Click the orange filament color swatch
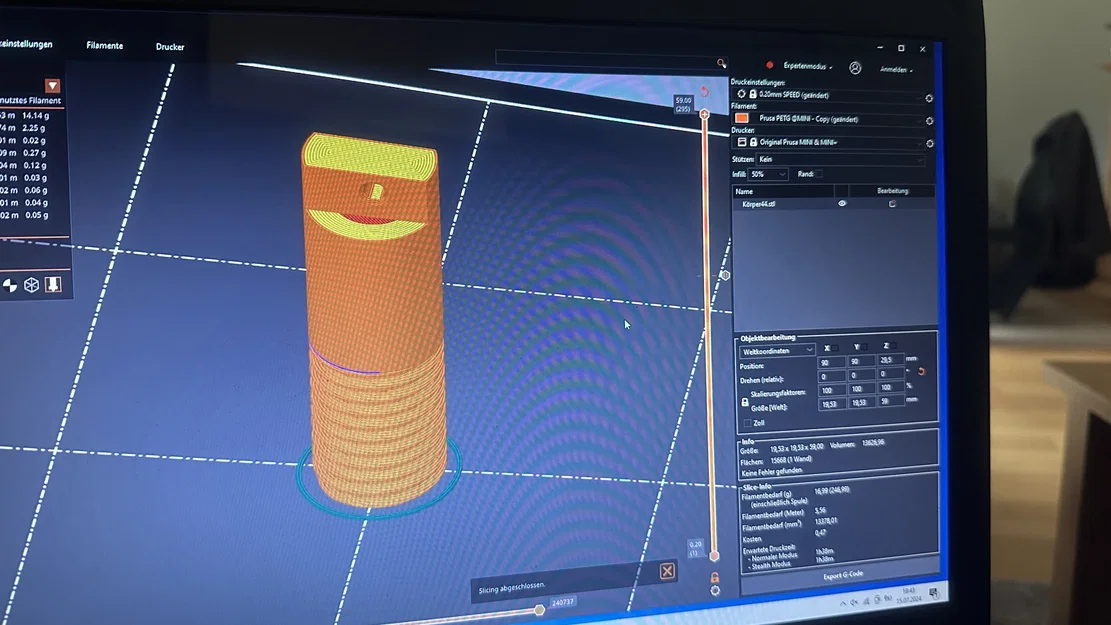The image size is (1111, 625). 741,118
